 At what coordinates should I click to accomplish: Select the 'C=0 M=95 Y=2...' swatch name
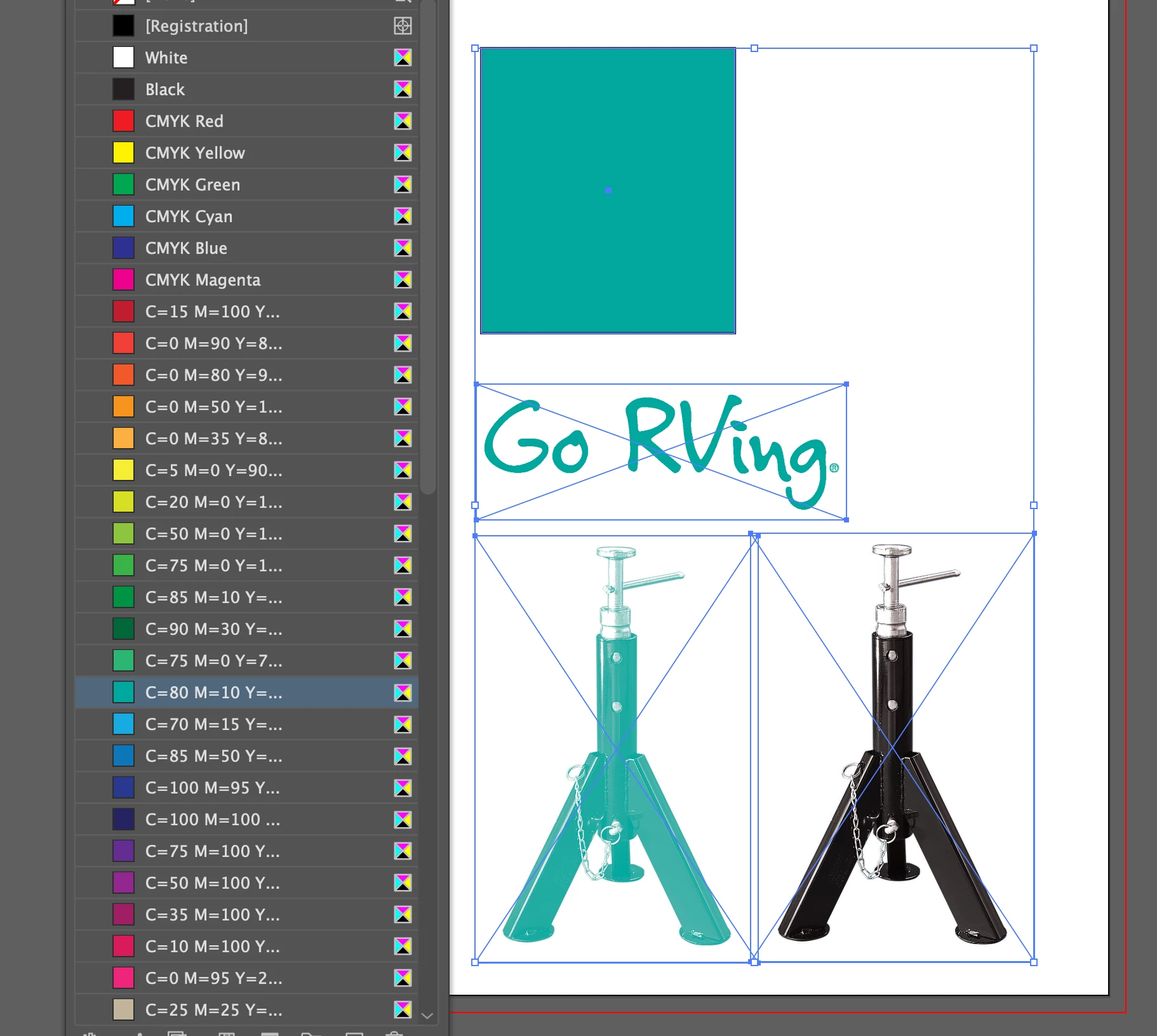pyautogui.click(x=213, y=978)
